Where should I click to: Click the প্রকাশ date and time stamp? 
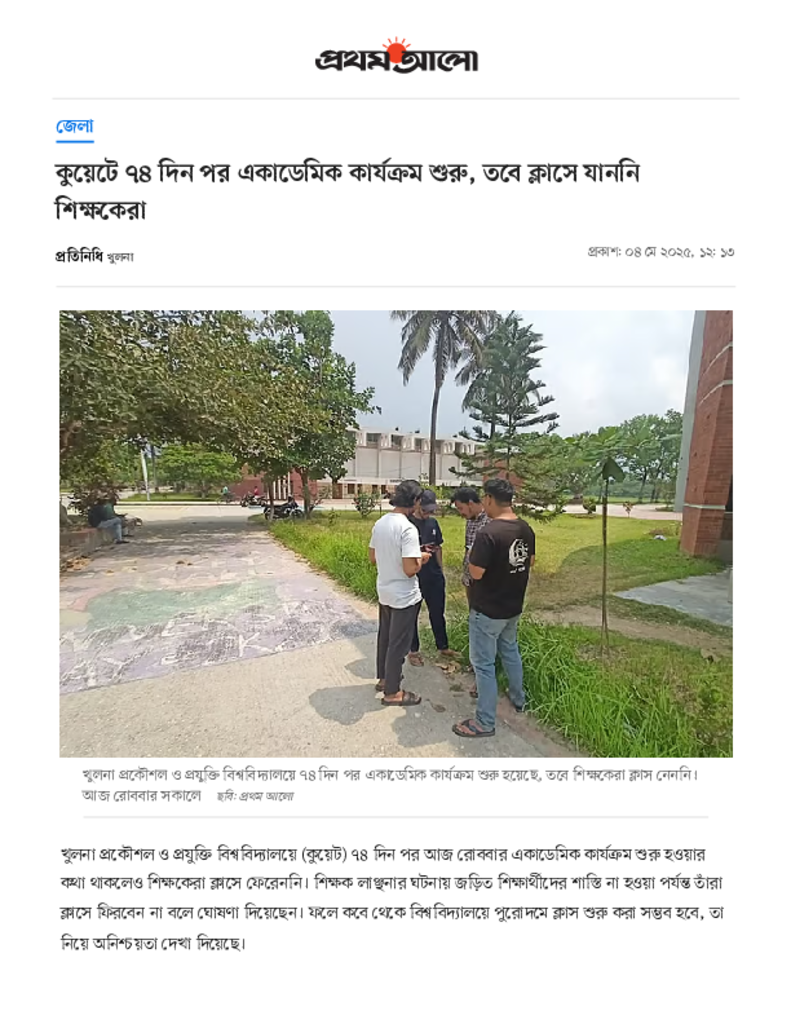(661, 252)
